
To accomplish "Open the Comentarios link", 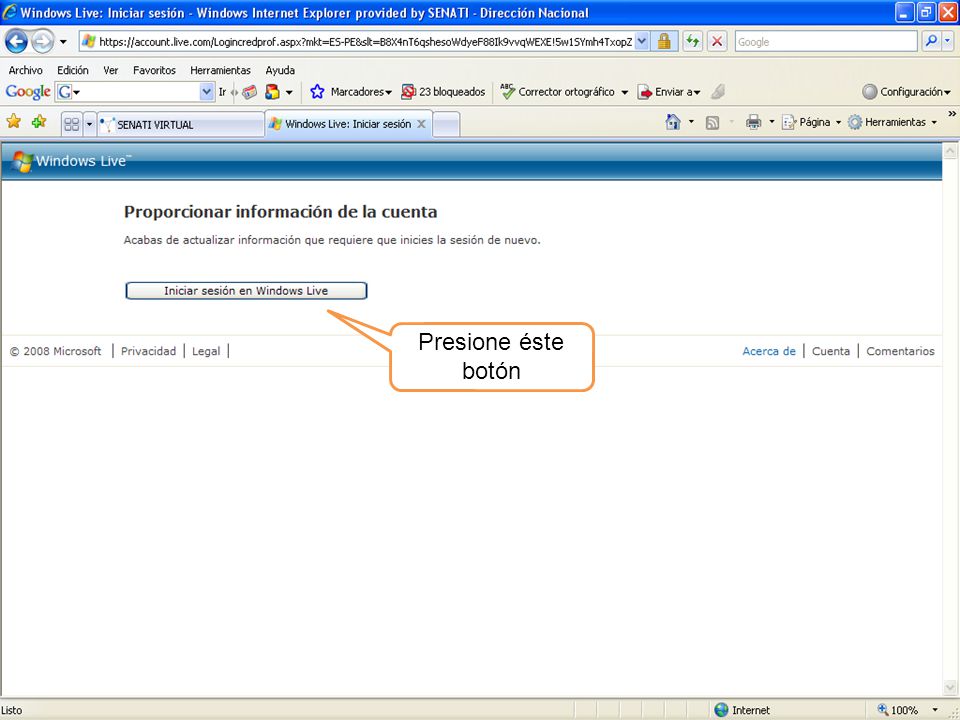I will pos(900,351).
